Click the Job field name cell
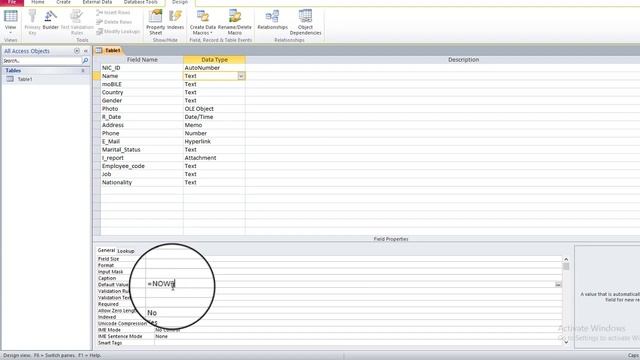The width and height of the screenshot is (640, 360). 142,174
